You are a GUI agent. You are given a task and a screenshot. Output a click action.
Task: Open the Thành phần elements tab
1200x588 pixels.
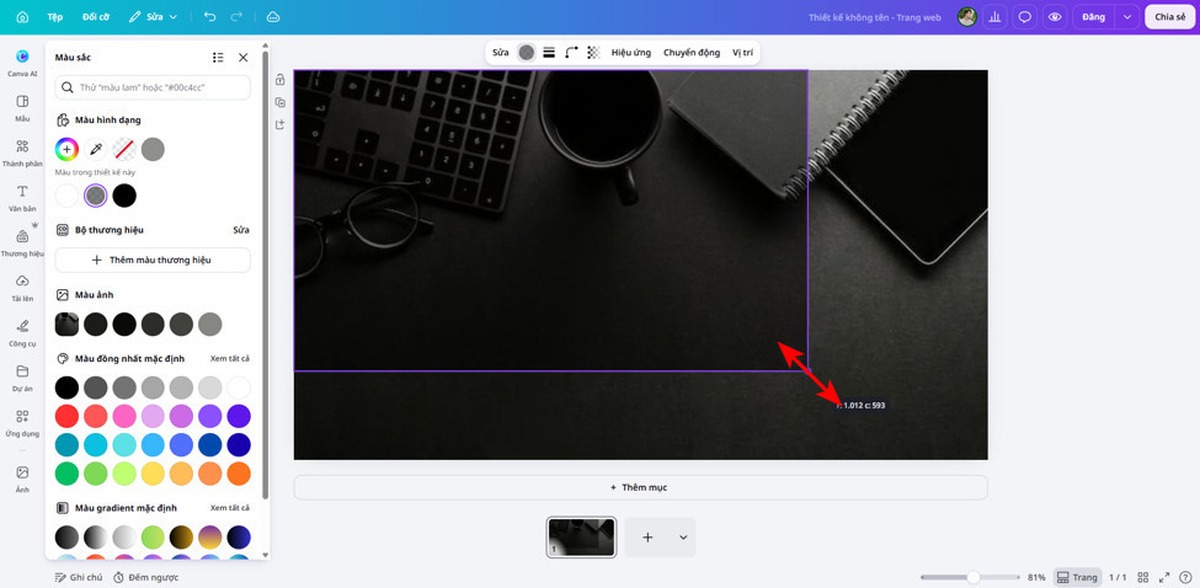[x=22, y=153]
